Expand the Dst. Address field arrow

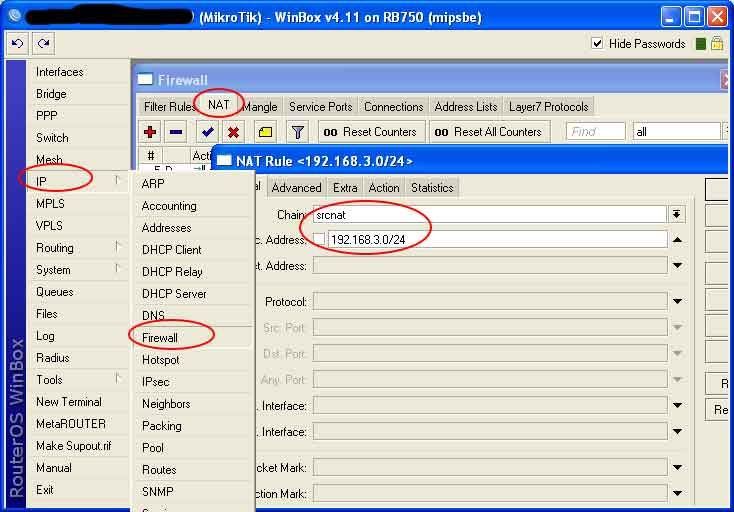pos(677,265)
